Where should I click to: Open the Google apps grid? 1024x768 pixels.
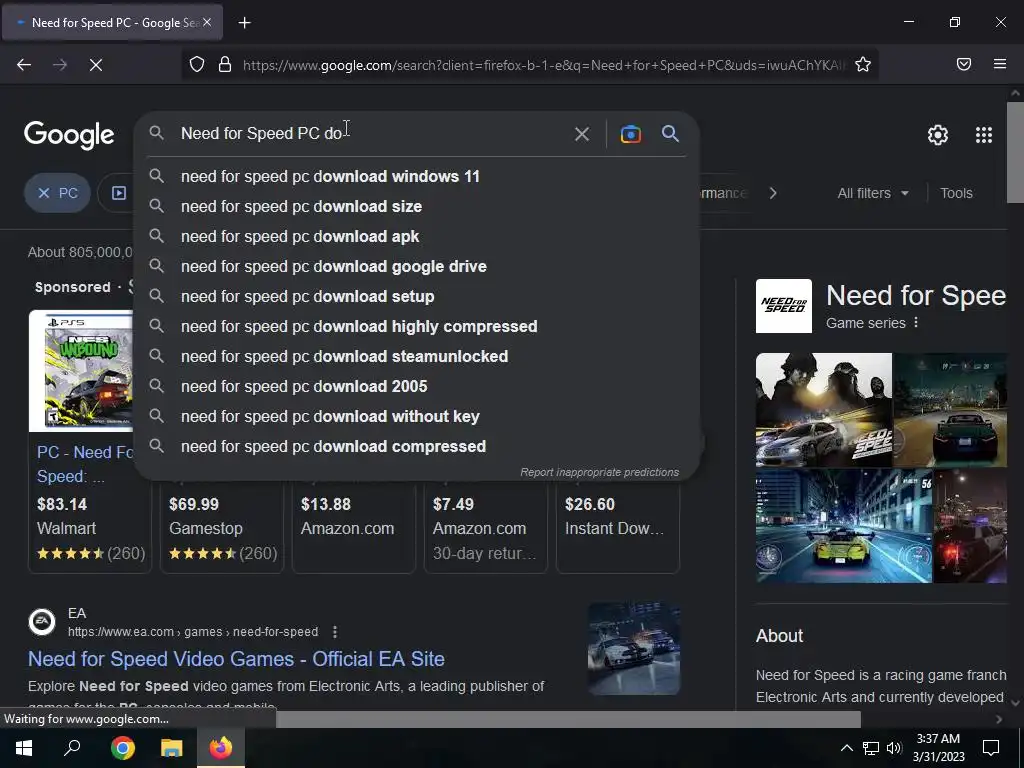(984, 135)
